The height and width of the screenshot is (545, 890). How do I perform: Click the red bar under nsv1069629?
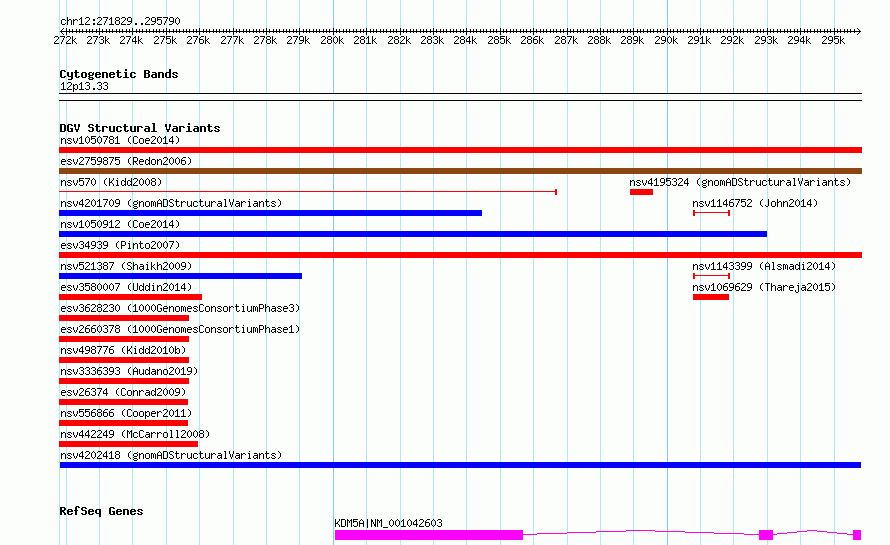pos(711,297)
